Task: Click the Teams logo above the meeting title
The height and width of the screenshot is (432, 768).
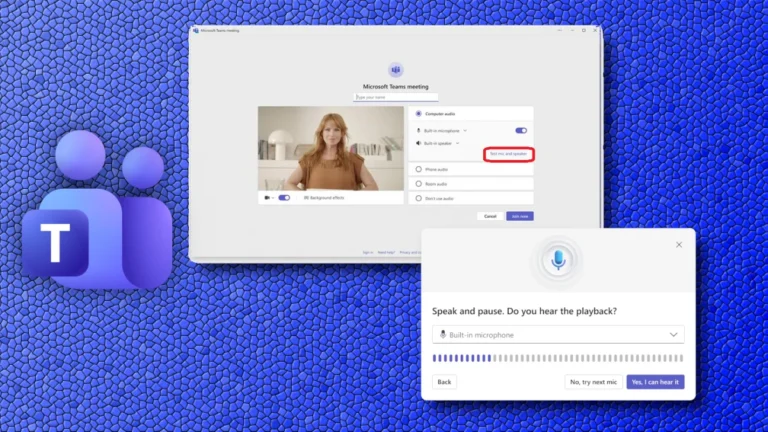Action: pos(395,70)
